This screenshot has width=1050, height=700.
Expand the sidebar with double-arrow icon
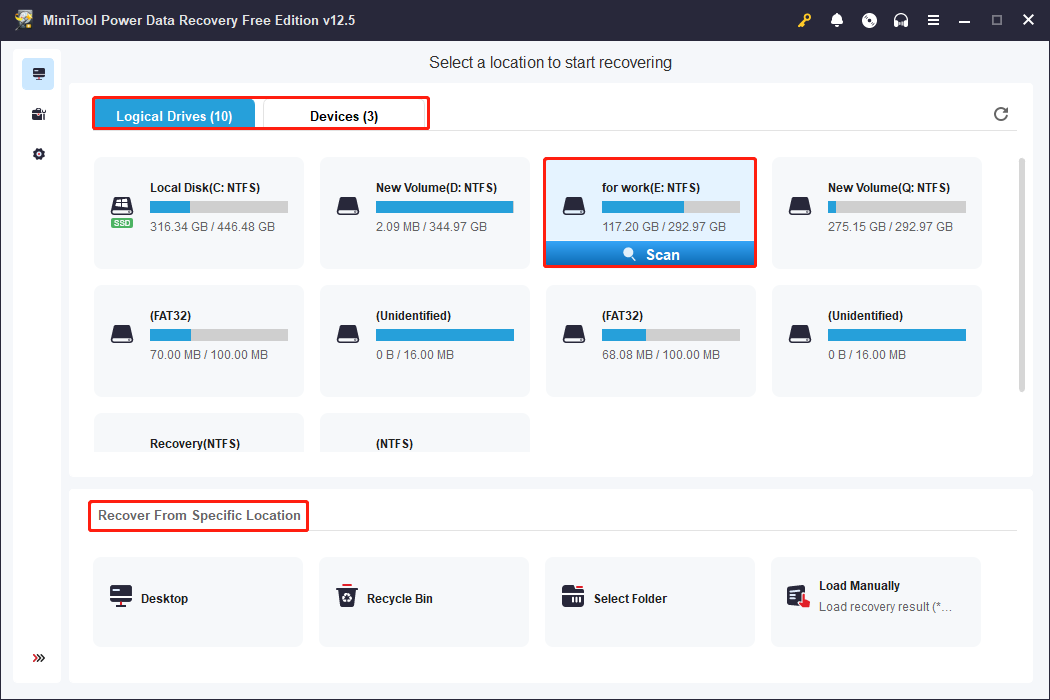pyautogui.click(x=38, y=658)
